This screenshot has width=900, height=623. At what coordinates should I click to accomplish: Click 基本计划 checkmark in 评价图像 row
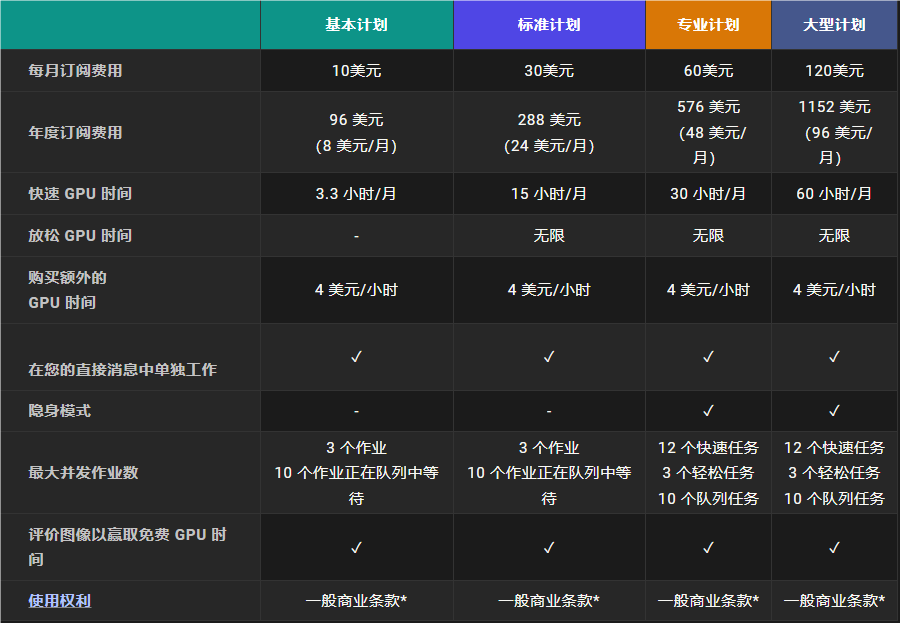356,547
